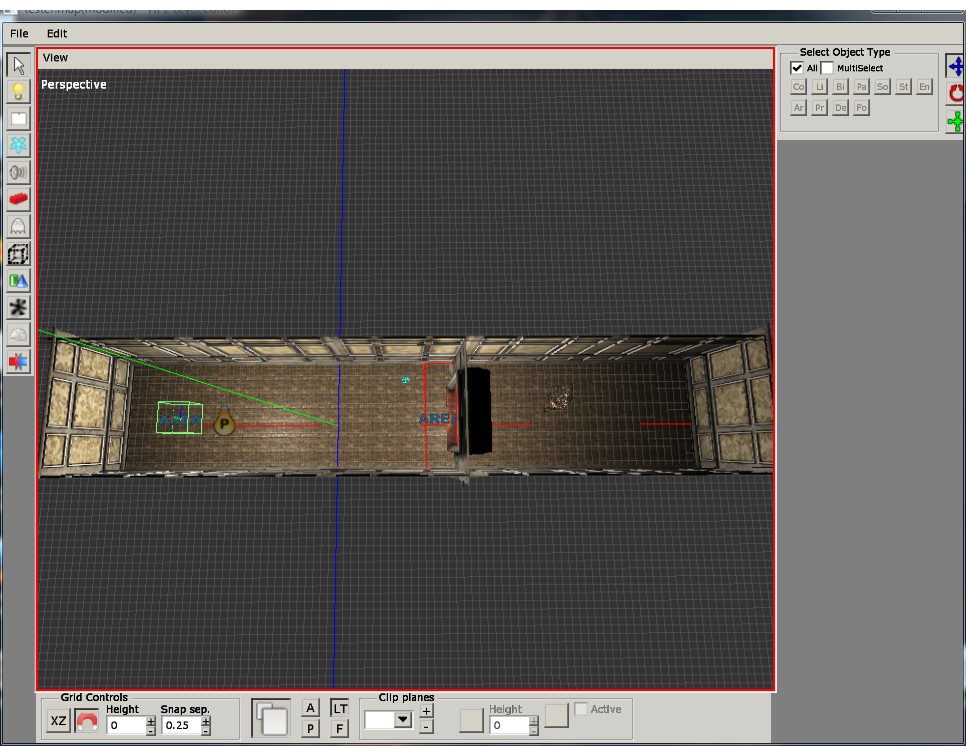Viewport: 966px width, 746px height.
Task: Open the Edit menu
Action: pyautogui.click(x=56, y=33)
